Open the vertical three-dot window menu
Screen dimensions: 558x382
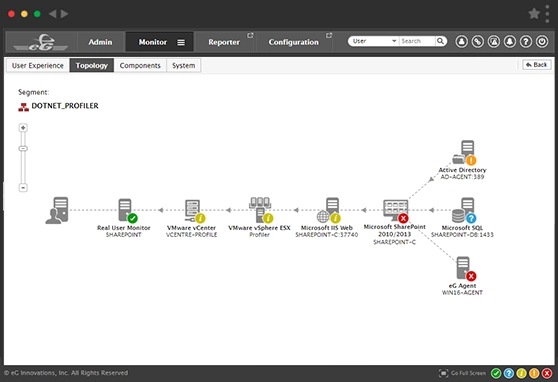tap(547, 14)
